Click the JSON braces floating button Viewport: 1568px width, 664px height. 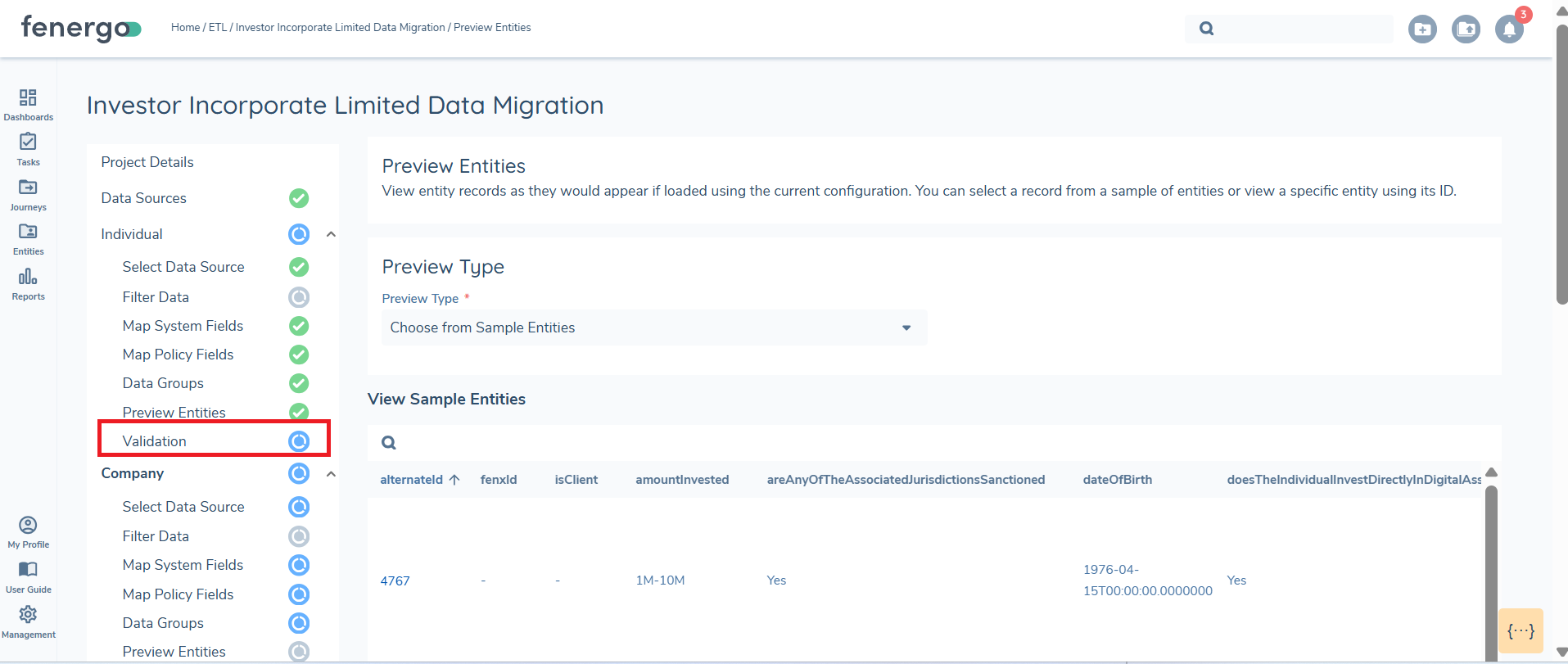pyautogui.click(x=1521, y=631)
